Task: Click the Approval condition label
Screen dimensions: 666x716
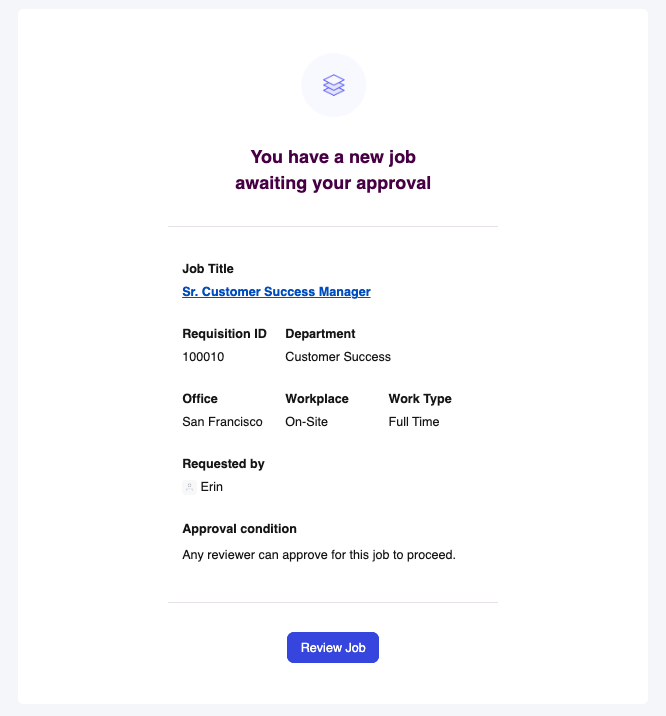Action: point(239,529)
